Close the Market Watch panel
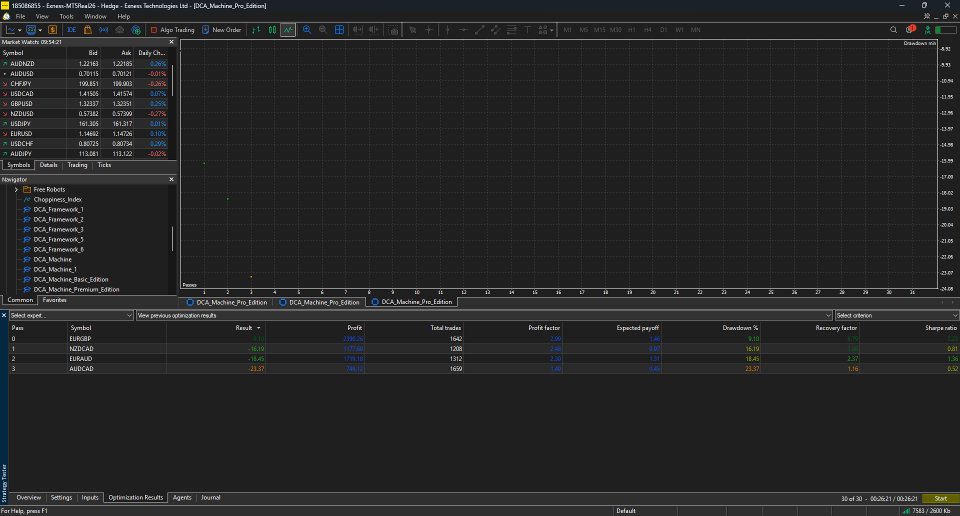960x516 pixels. coord(171,42)
